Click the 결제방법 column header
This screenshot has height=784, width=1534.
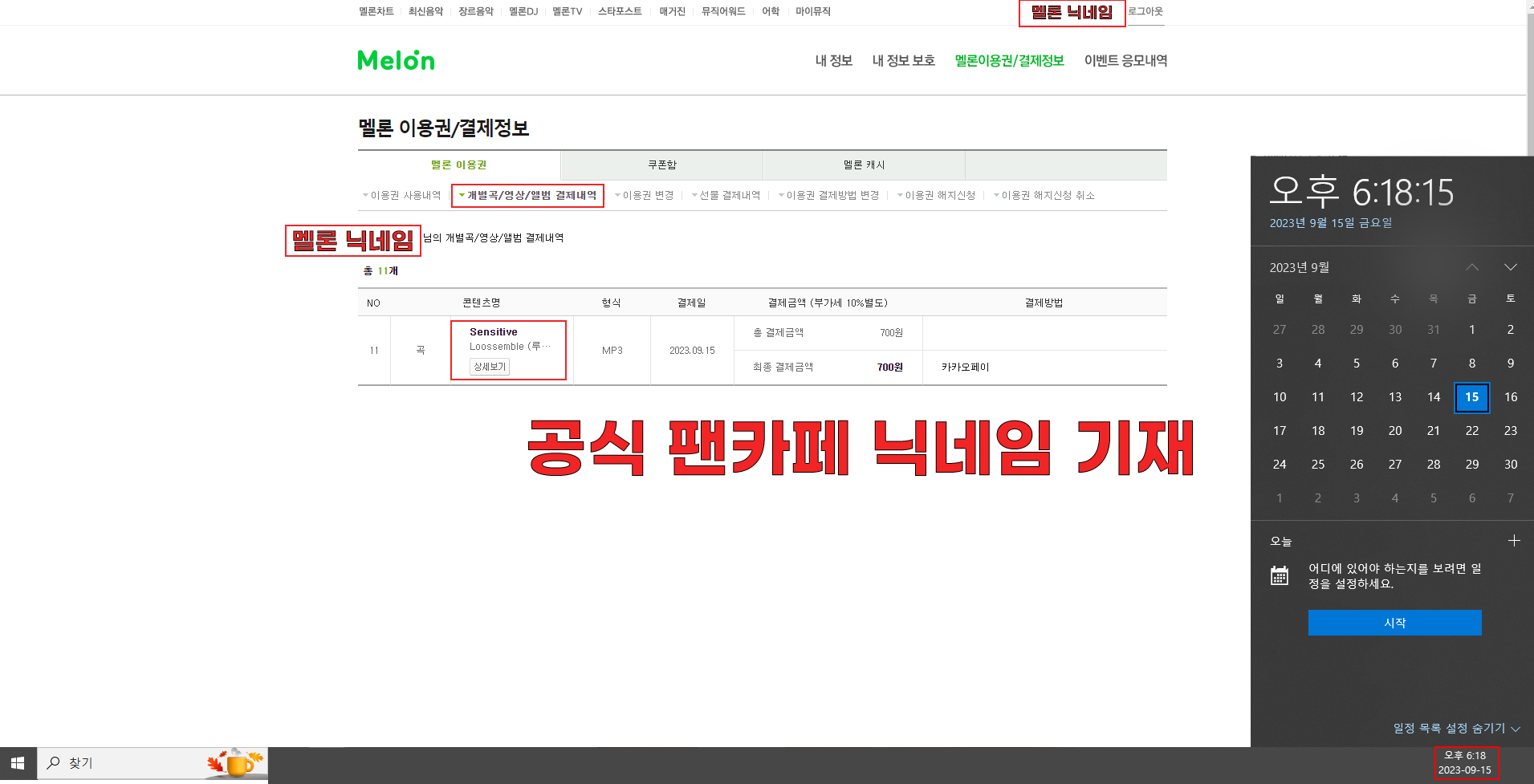[x=1044, y=303]
